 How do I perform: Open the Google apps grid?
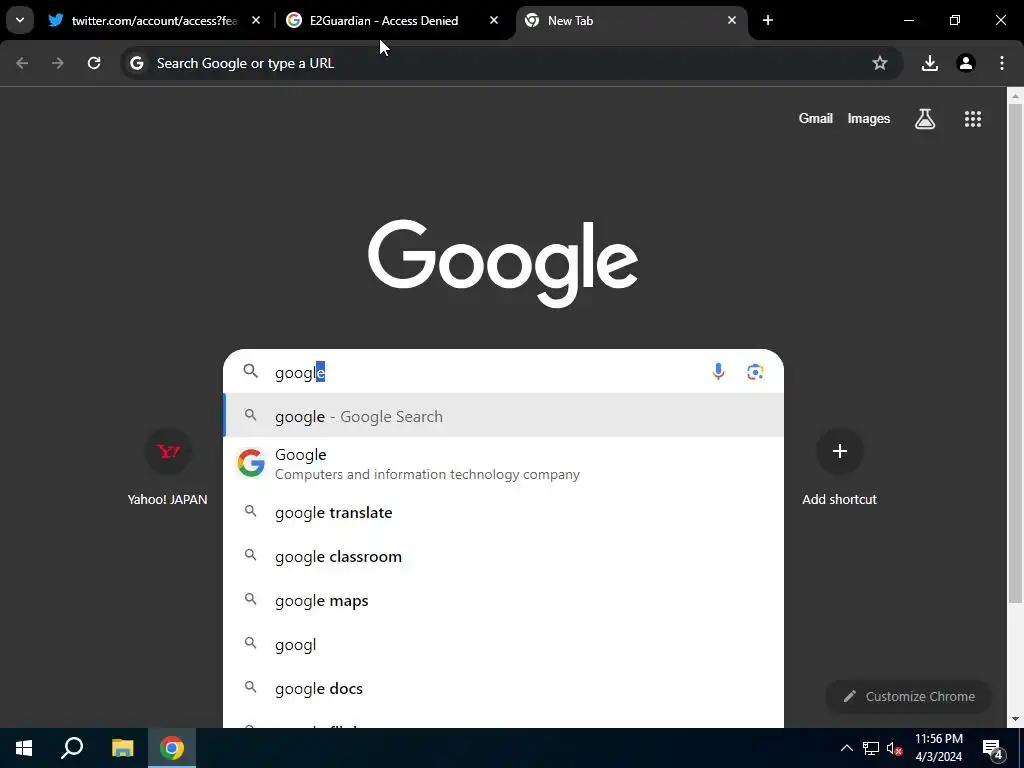pyautogui.click(x=973, y=118)
